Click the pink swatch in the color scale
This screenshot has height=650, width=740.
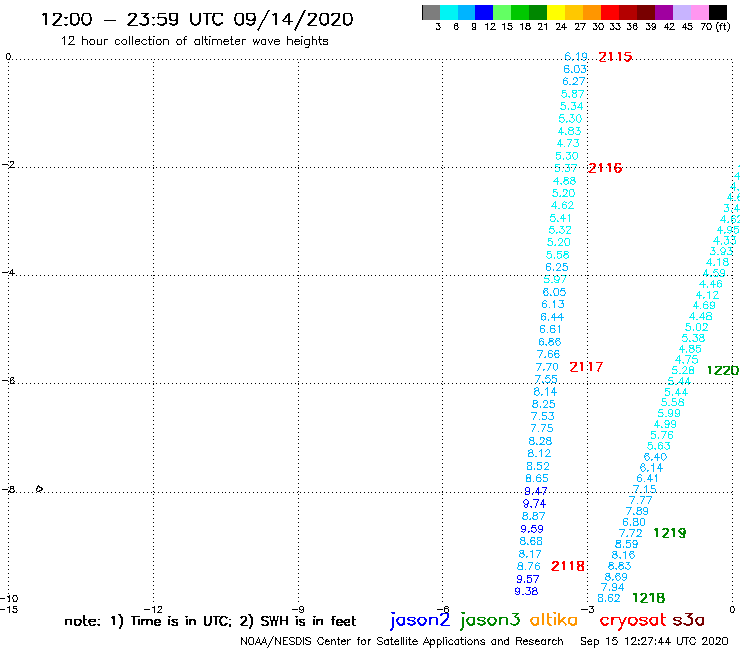click(x=699, y=13)
